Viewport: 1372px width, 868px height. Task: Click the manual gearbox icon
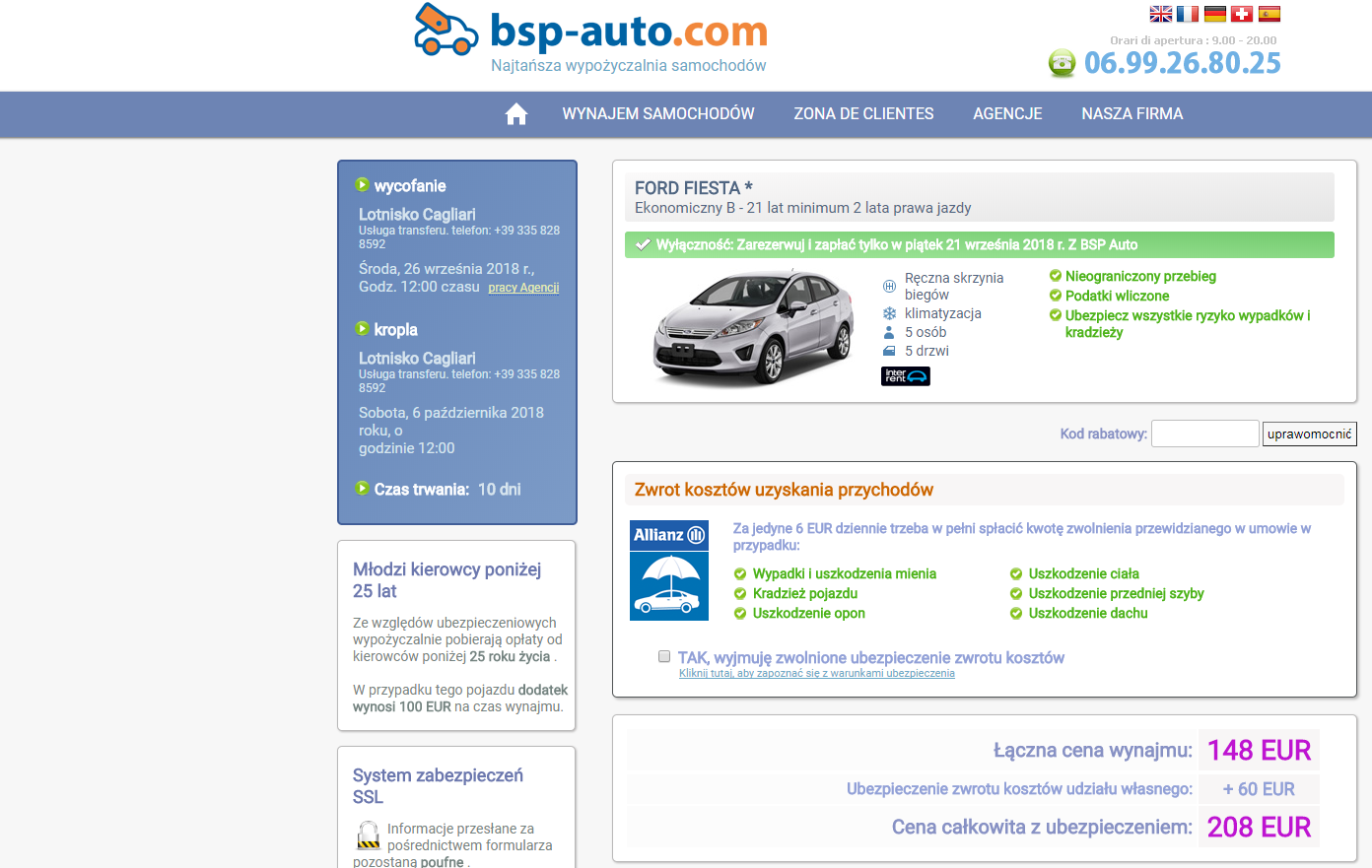[x=889, y=286]
